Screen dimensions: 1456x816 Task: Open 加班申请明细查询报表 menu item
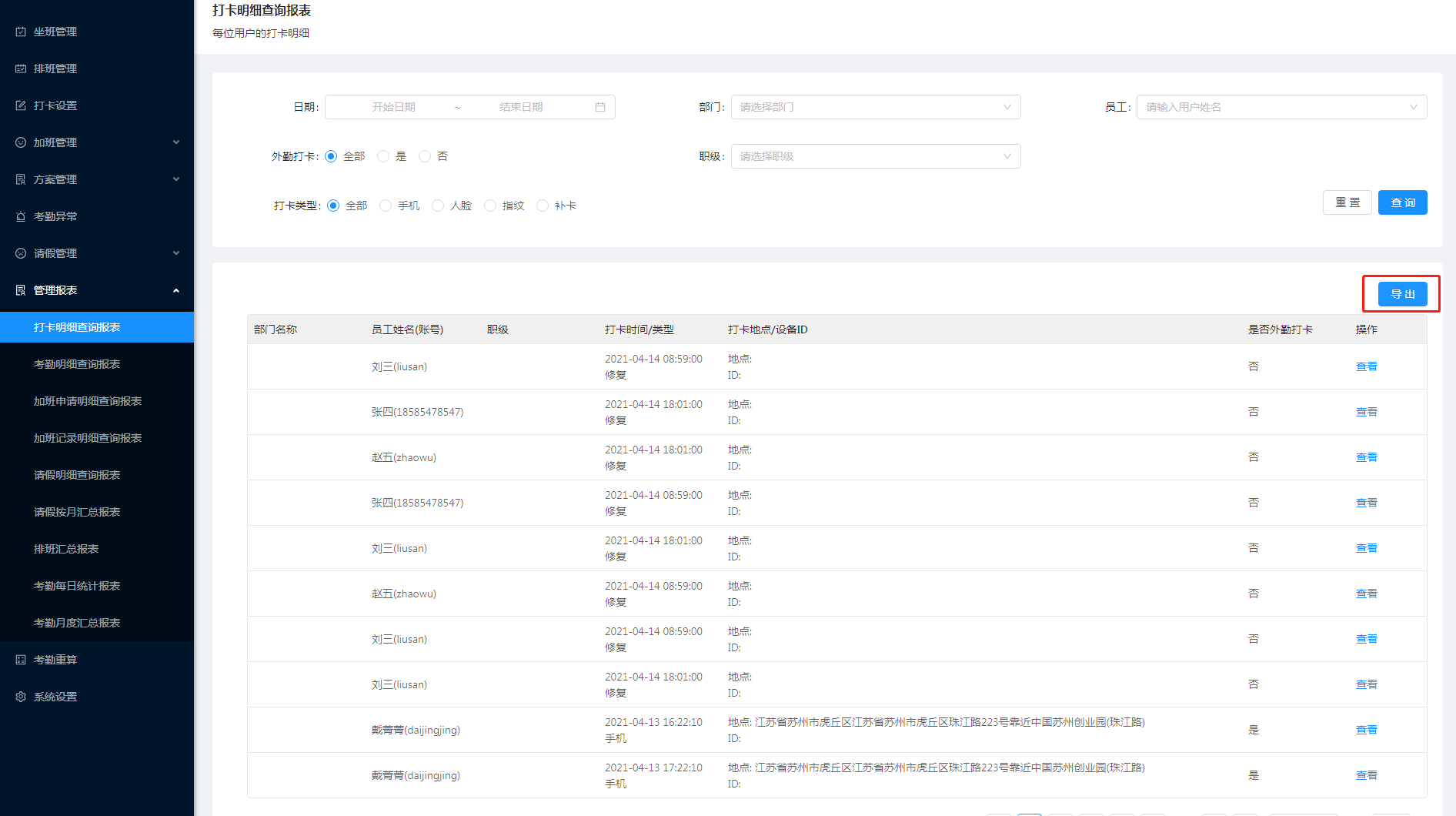point(97,401)
